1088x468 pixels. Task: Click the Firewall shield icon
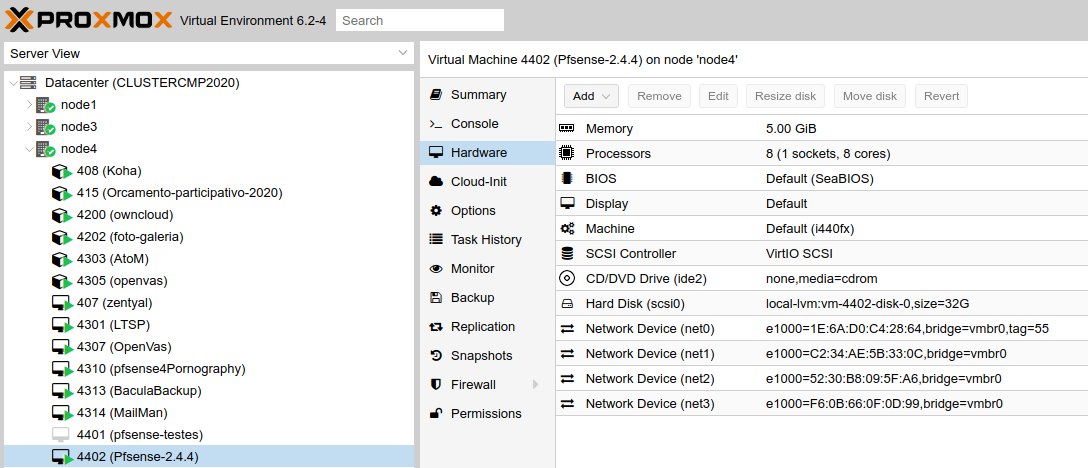[x=436, y=385]
